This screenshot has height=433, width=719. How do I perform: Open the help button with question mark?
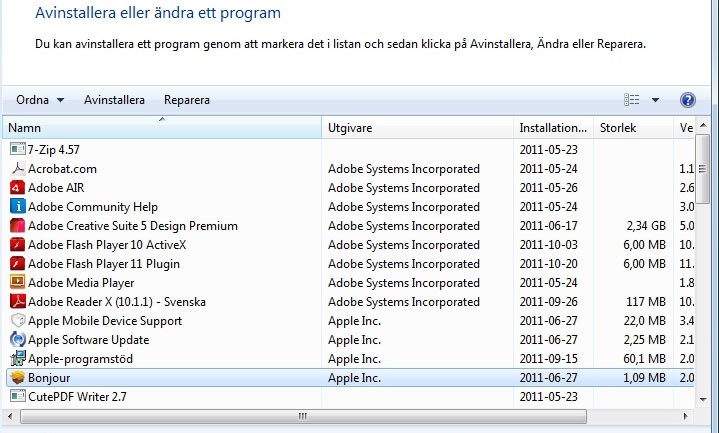687,100
